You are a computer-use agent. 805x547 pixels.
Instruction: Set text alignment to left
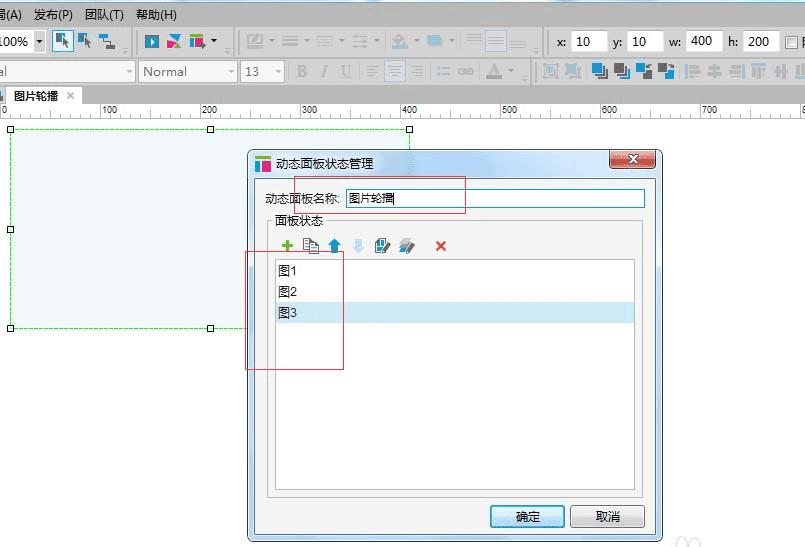point(372,71)
